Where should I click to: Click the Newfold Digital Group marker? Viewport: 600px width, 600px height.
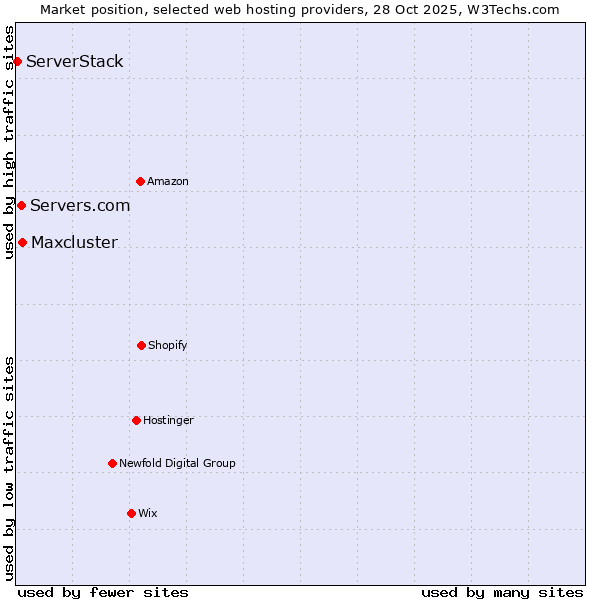112,463
